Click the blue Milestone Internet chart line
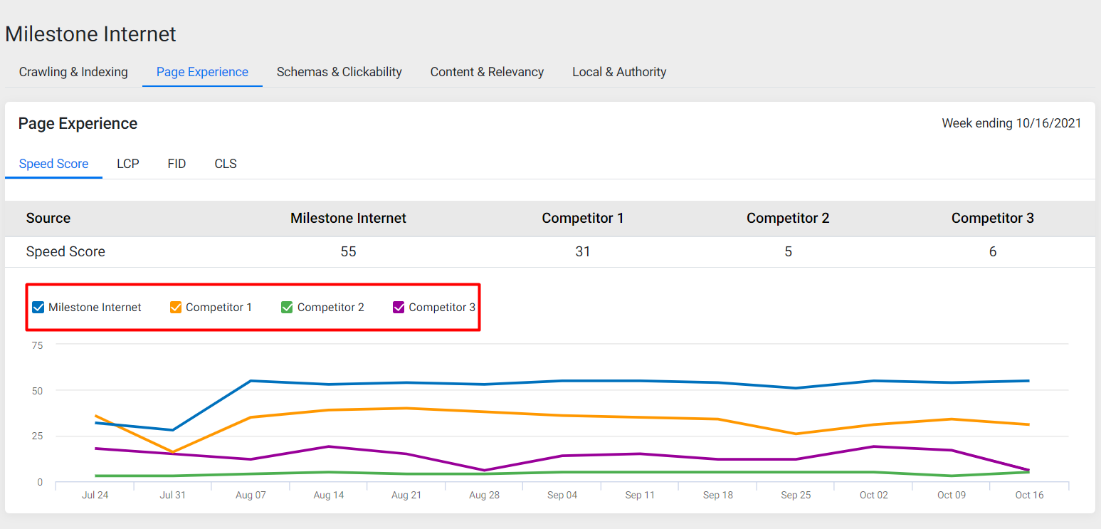The image size is (1101, 529). (x=562, y=381)
